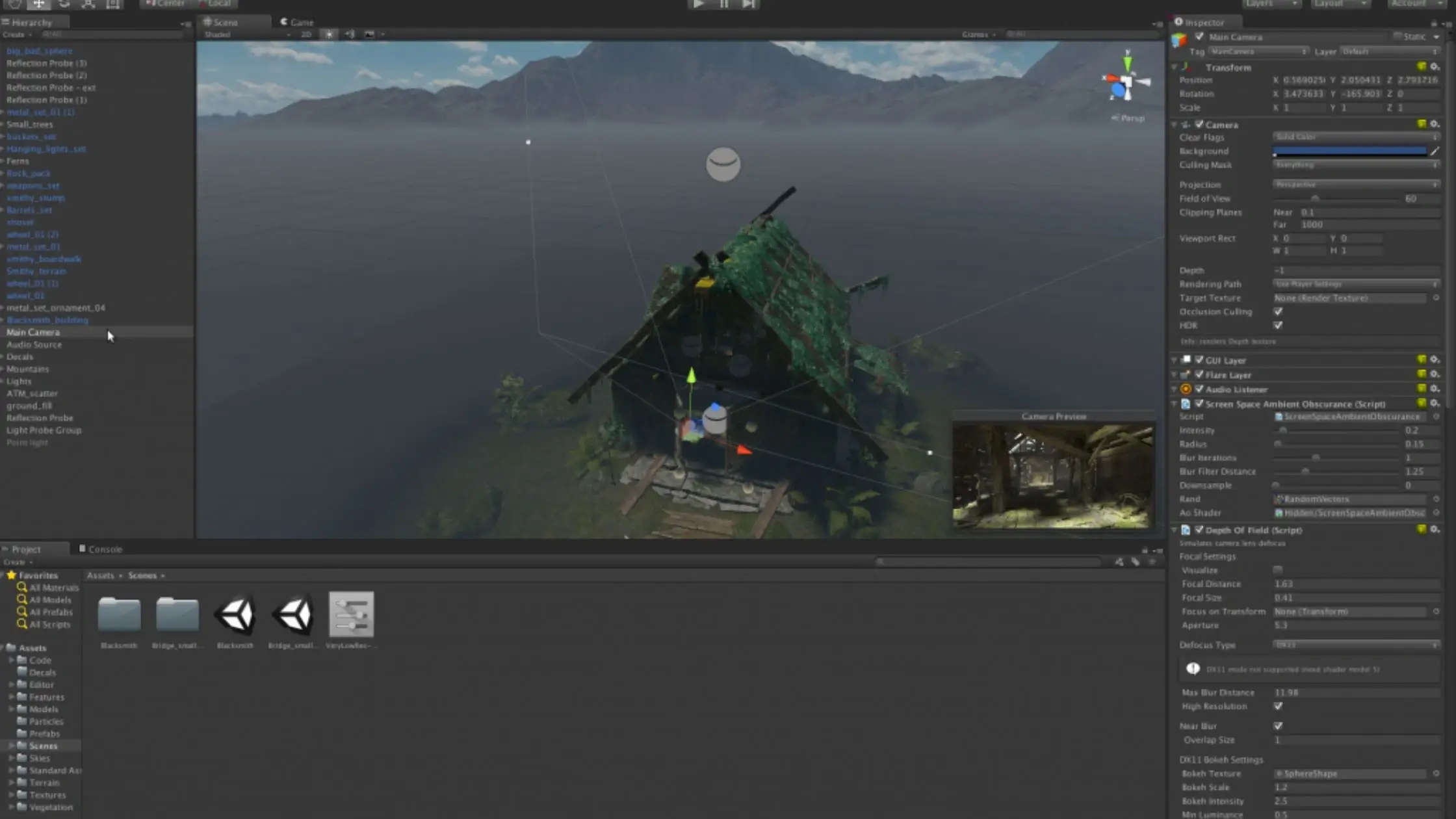The image size is (1456, 819).
Task: Select Audio Source in Hierarchy
Action: pyautogui.click(x=34, y=344)
